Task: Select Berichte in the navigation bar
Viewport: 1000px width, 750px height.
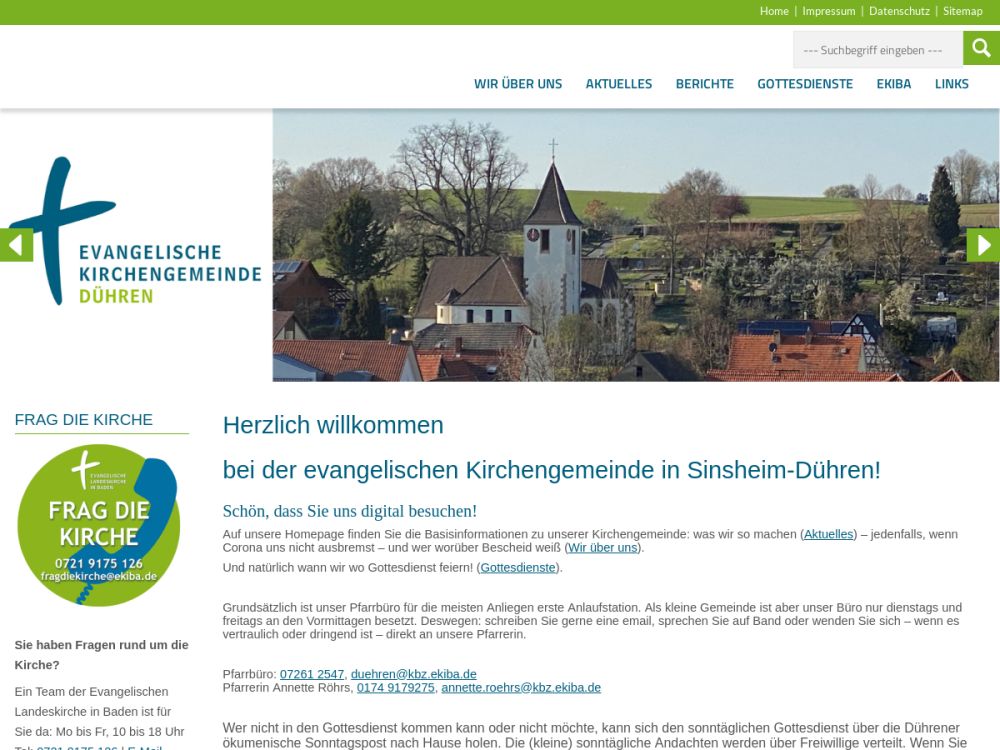Action: [705, 84]
